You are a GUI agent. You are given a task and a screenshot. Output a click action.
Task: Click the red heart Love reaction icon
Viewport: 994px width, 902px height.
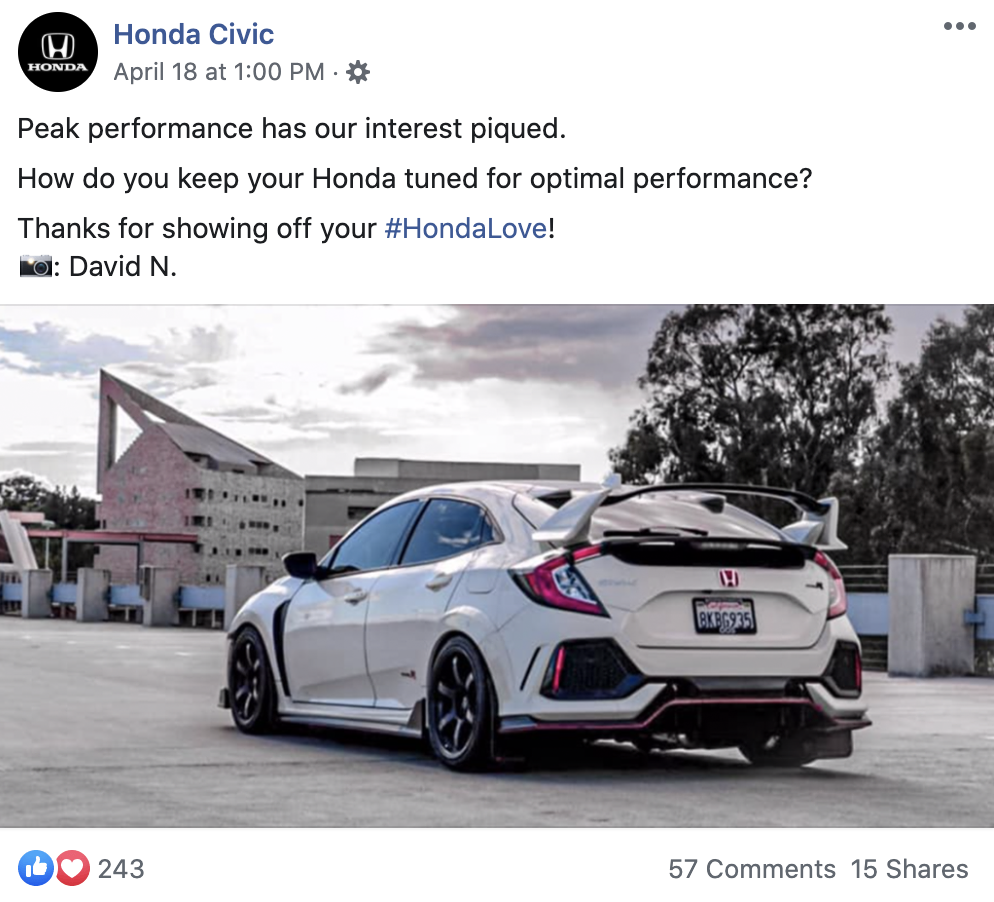72,868
